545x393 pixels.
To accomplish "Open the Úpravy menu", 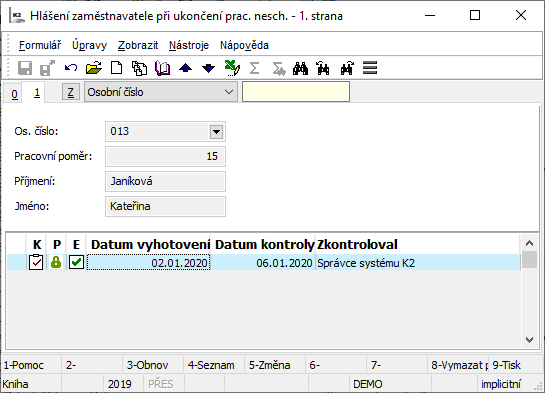I will [89, 45].
